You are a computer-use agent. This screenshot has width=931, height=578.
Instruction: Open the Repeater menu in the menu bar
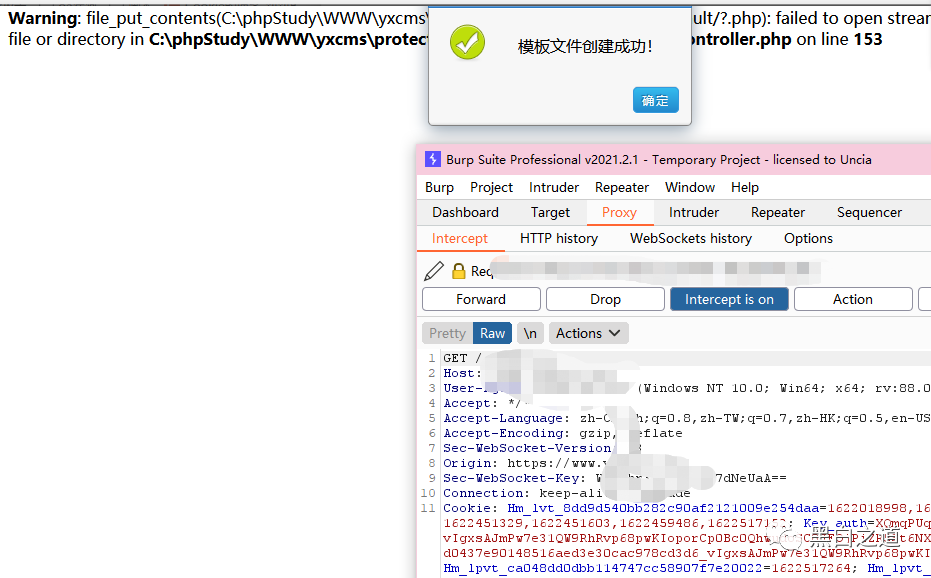point(622,187)
